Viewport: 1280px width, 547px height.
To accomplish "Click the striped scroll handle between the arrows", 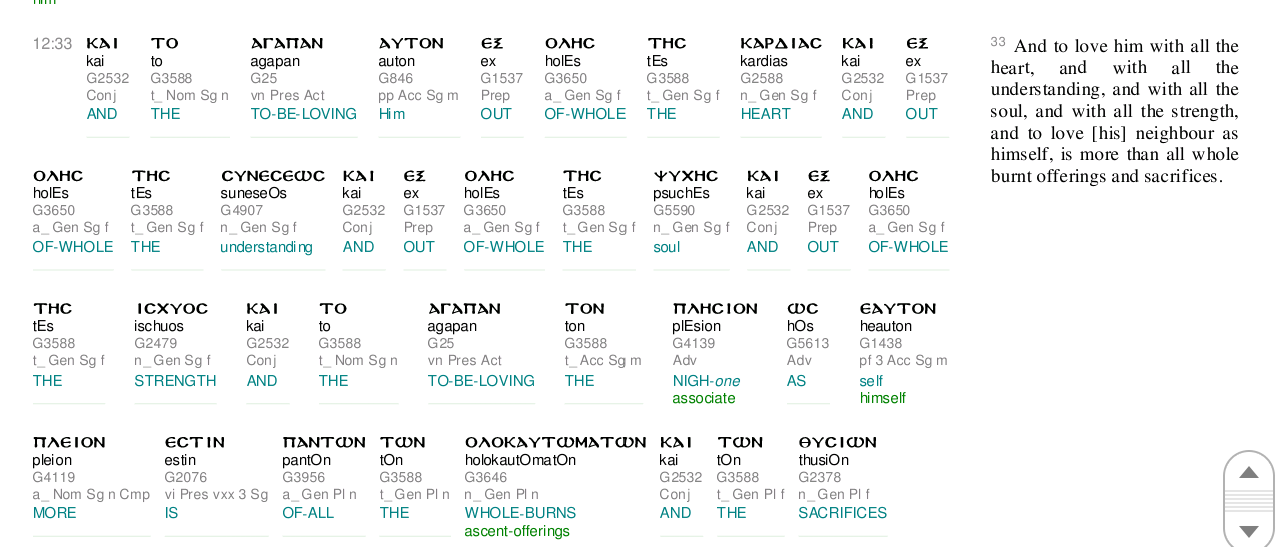I will pyautogui.click(x=1248, y=501).
